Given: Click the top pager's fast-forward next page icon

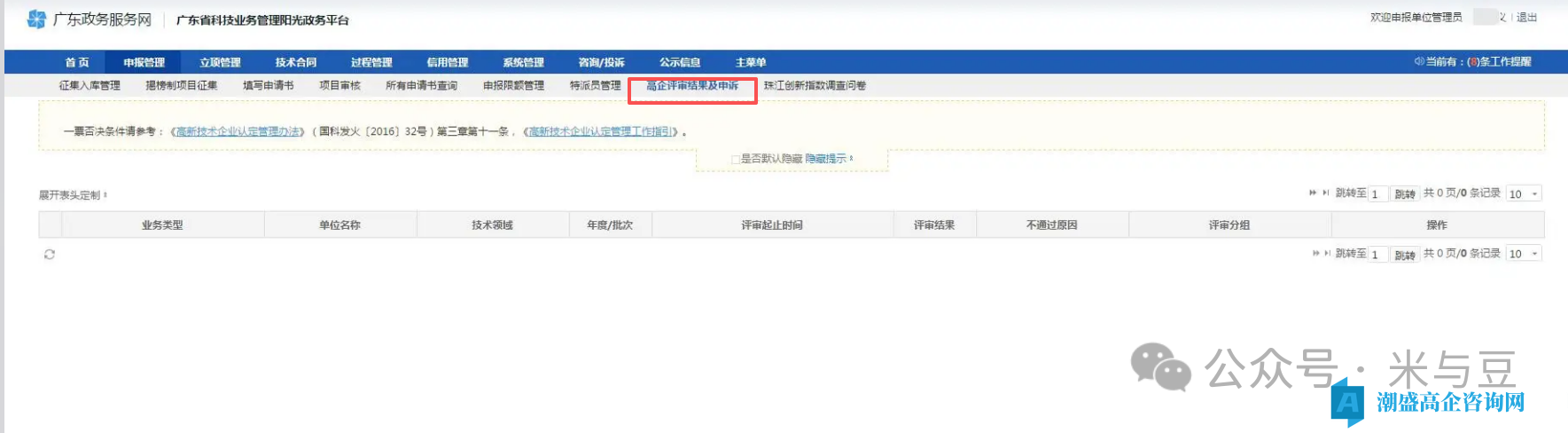Looking at the screenshot, I should click(x=1313, y=193).
